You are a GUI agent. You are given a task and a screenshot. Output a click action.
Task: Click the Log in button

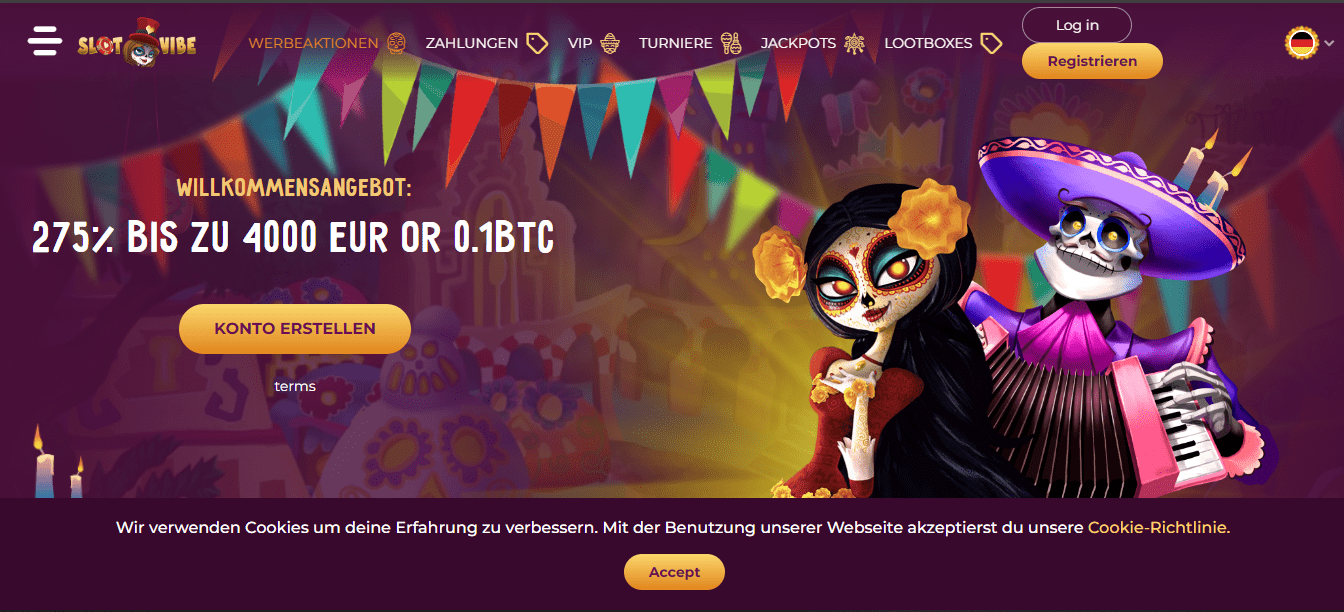click(x=1077, y=25)
